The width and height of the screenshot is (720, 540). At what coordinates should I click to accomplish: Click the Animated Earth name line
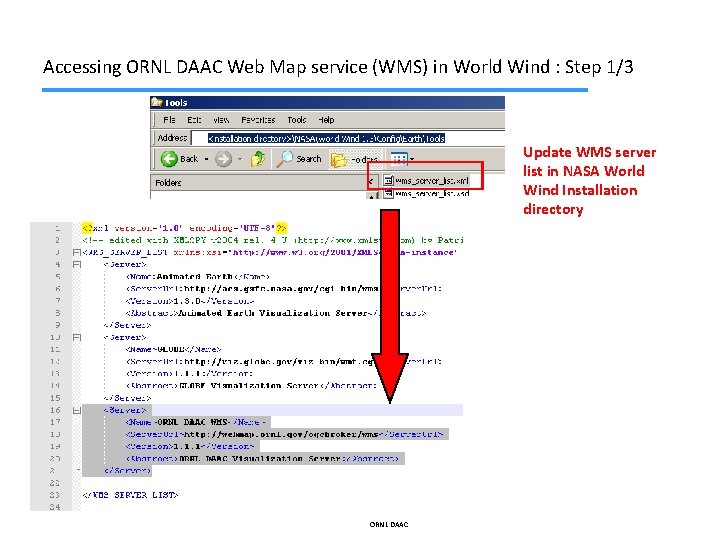[197, 276]
